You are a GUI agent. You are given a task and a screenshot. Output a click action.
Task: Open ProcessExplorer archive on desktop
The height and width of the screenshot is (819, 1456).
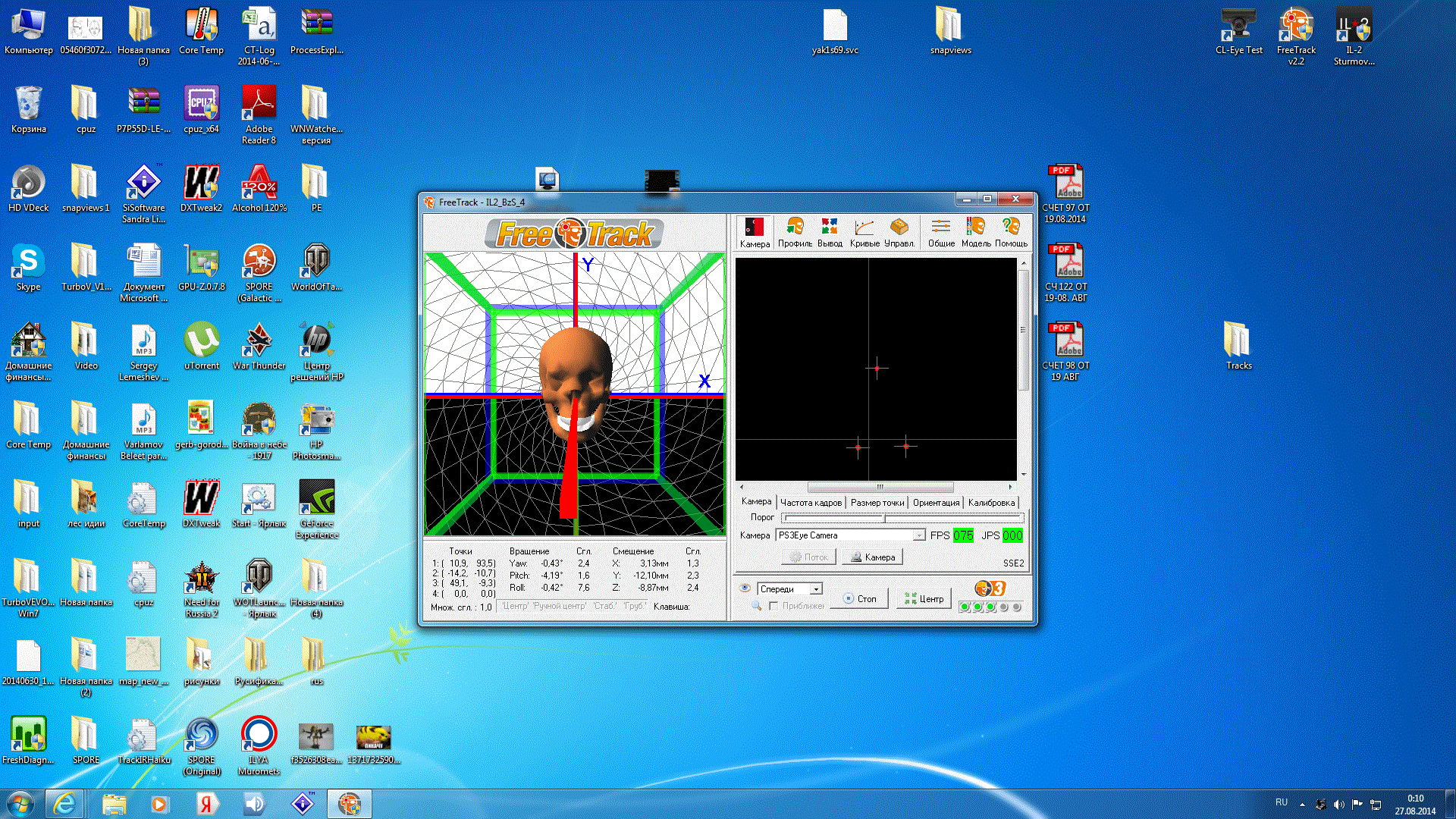[x=316, y=31]
